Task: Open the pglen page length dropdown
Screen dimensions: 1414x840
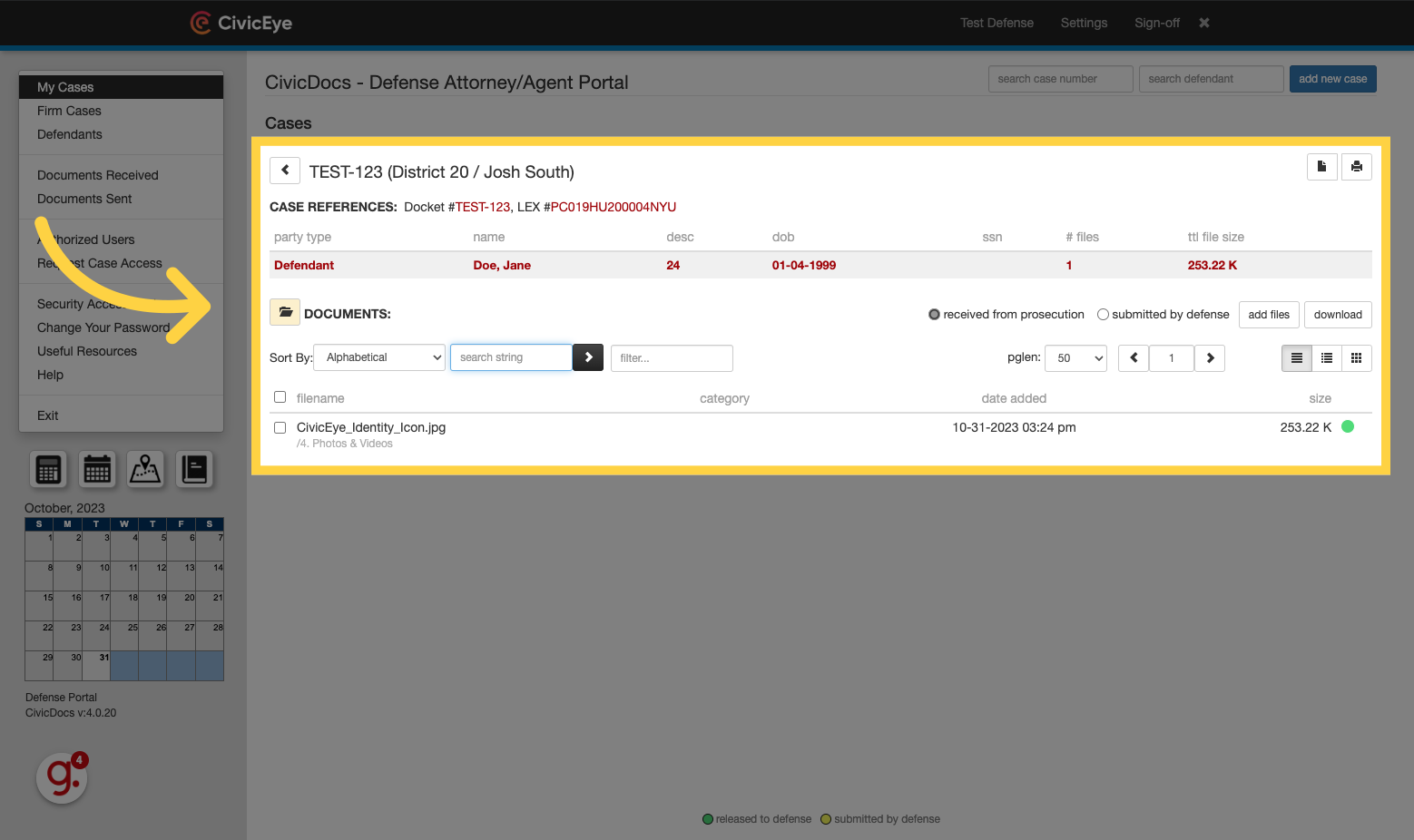Action: [x=1075, y=358]
